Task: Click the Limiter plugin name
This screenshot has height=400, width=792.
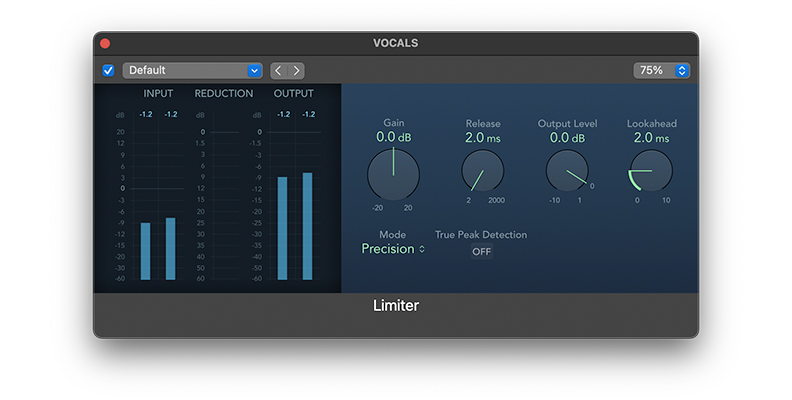Action: pos(396,306)
